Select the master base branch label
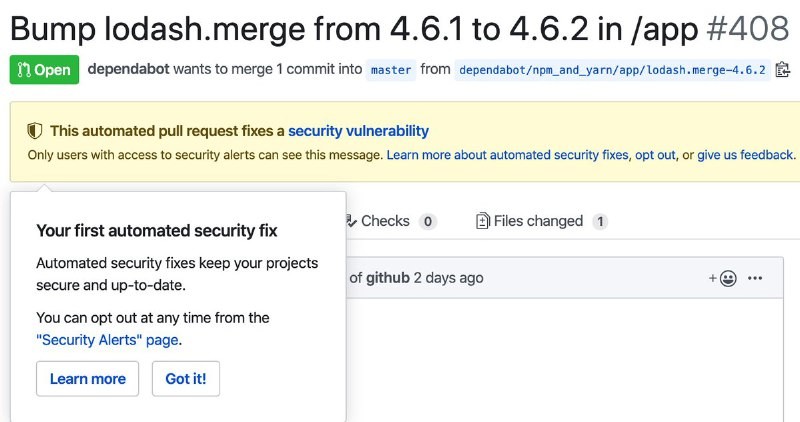Image resolution: width=800 pixels, height=422 pixels. tap(390, 70)
